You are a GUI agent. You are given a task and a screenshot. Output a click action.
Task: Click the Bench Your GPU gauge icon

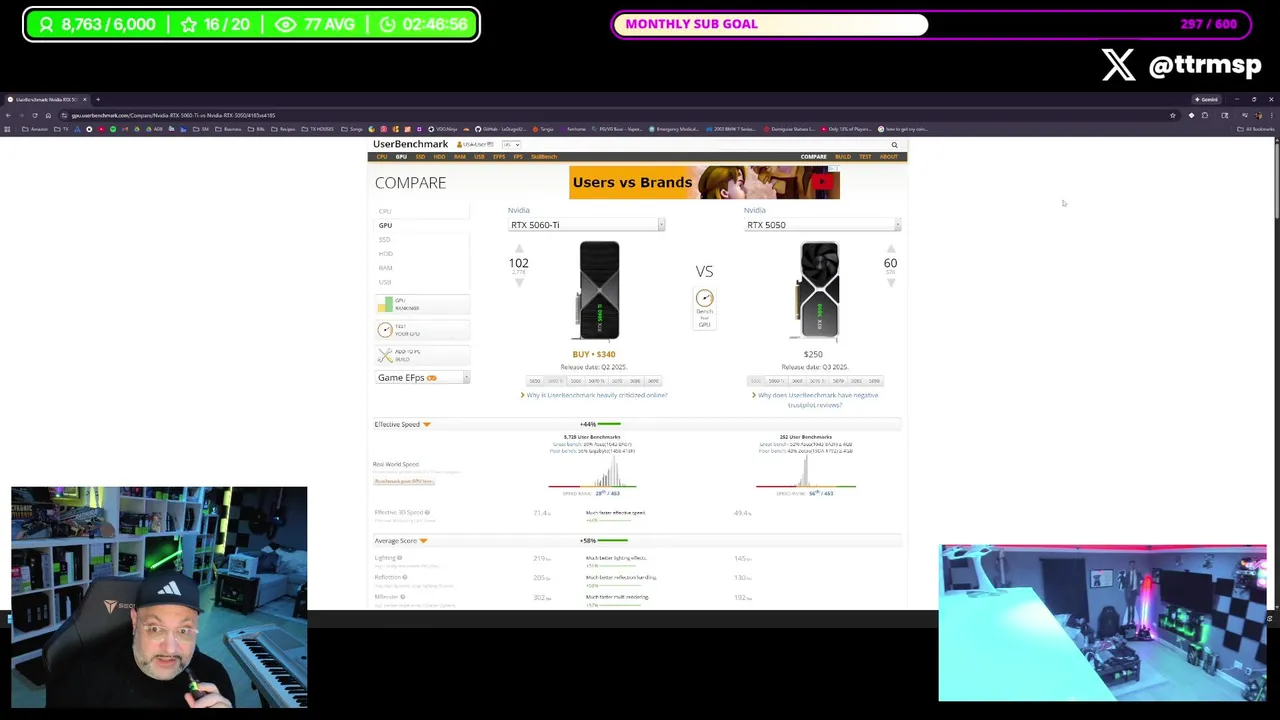(x=704, y=298)
